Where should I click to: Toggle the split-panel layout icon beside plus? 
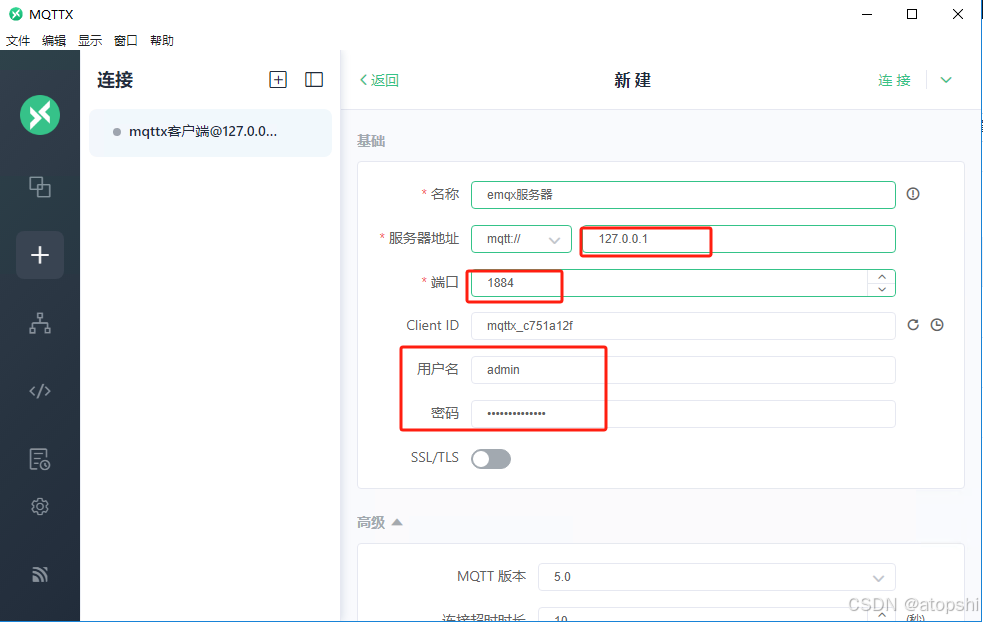point(313,79)
